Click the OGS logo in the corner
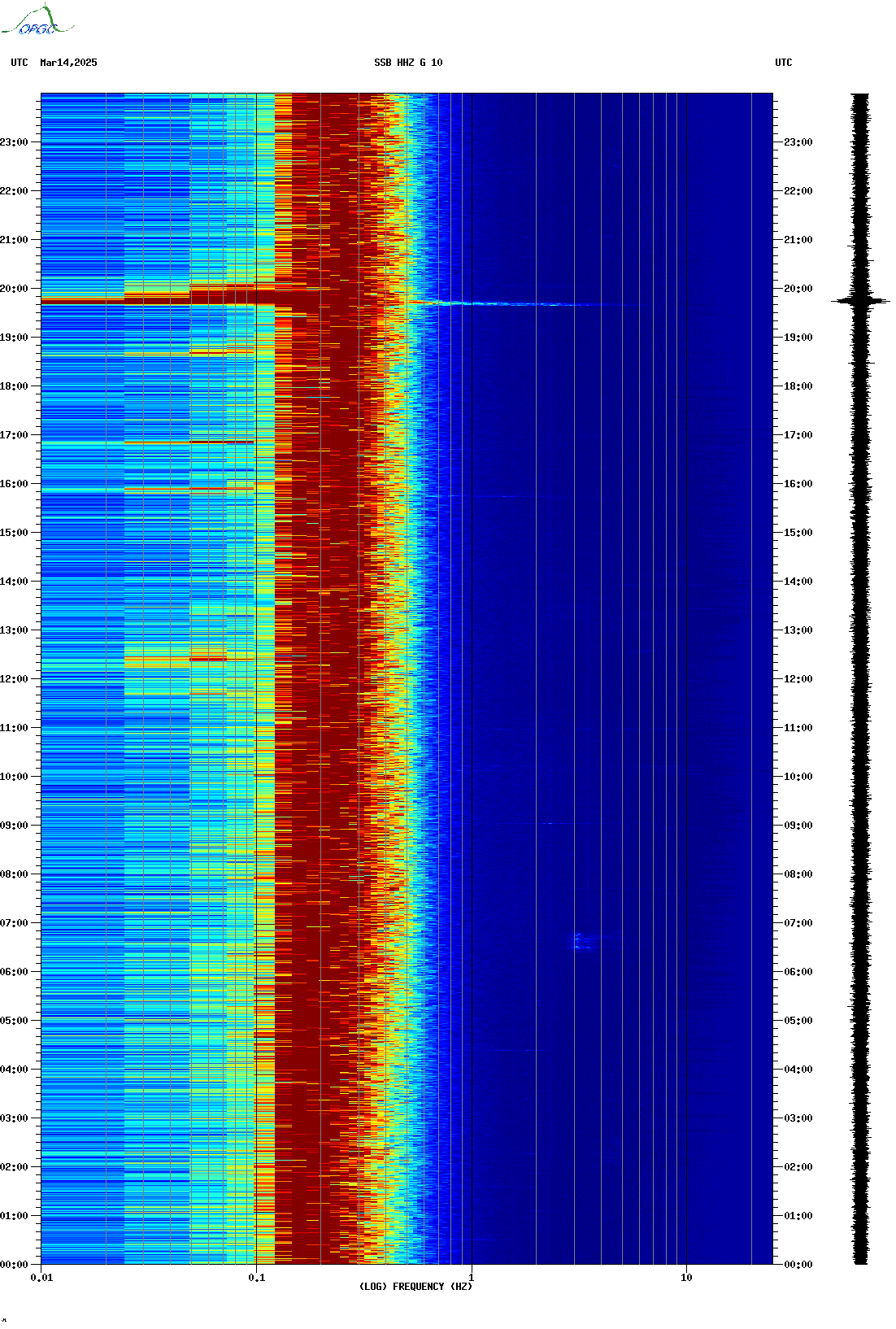Viewport: 896px width, 1329px height. coord(37,20)
